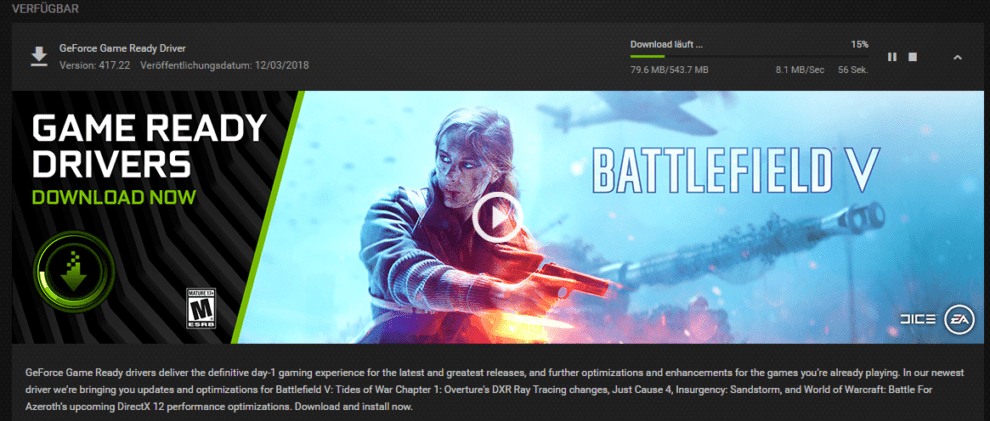Viewport: 990px width, 421px height.
Task: Click the Download läuft status text
Action: 666,45
